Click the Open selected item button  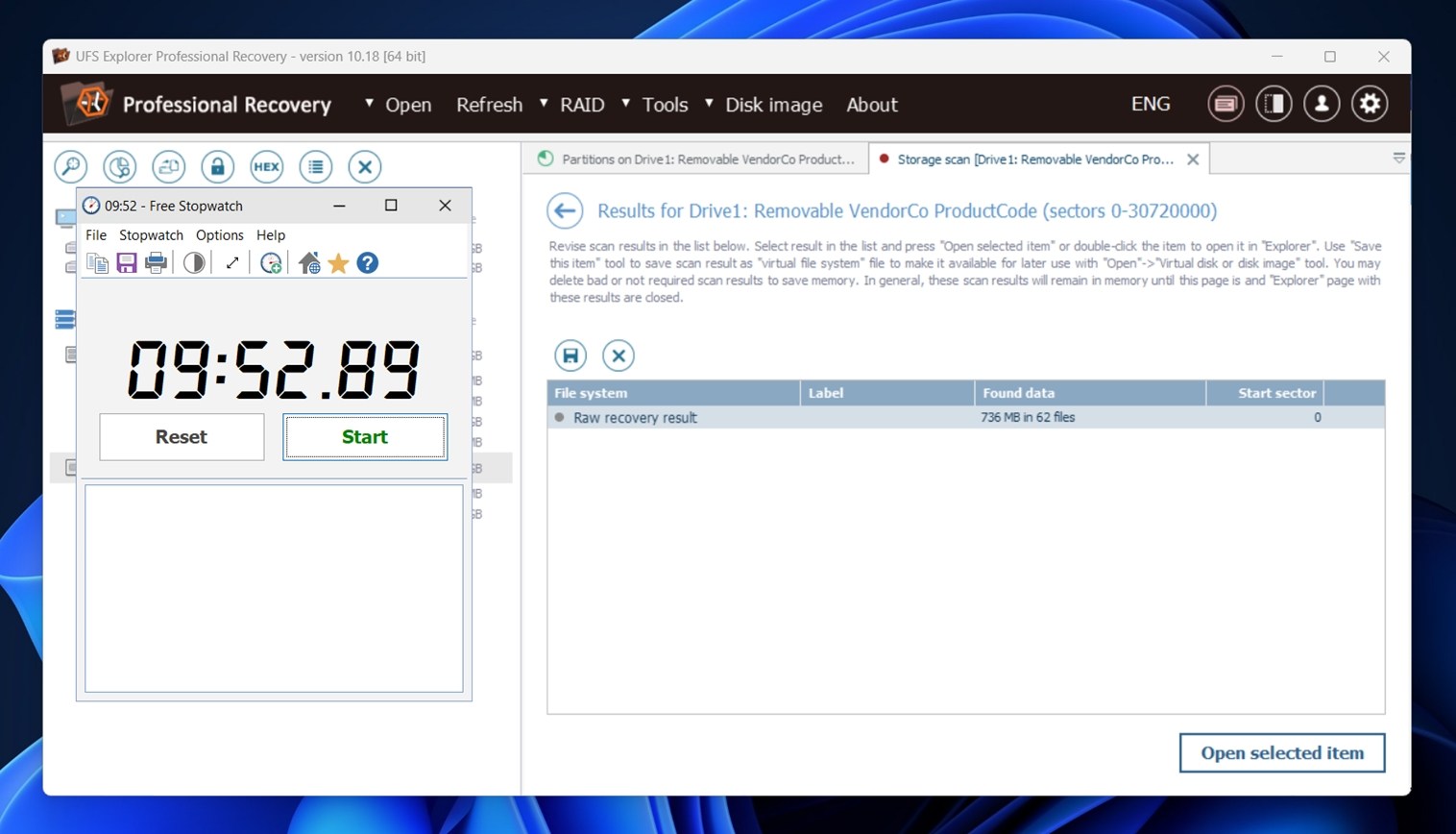1281,753
